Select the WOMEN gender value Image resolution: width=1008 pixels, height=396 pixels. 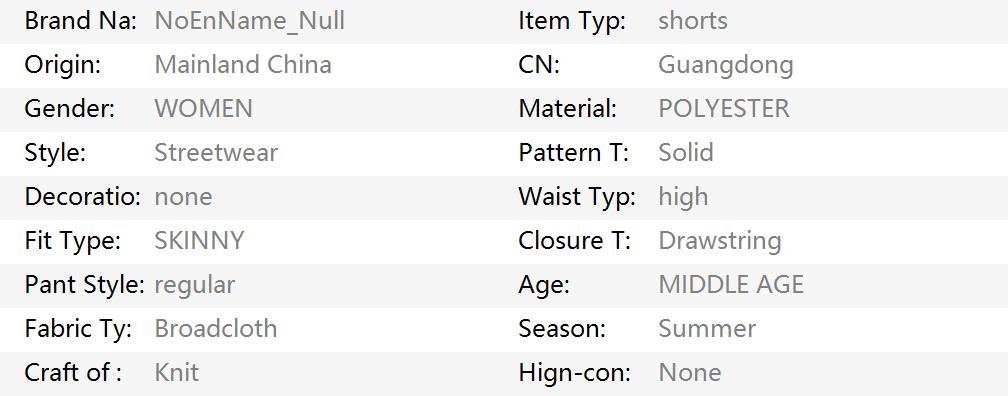tap(203, 109)
